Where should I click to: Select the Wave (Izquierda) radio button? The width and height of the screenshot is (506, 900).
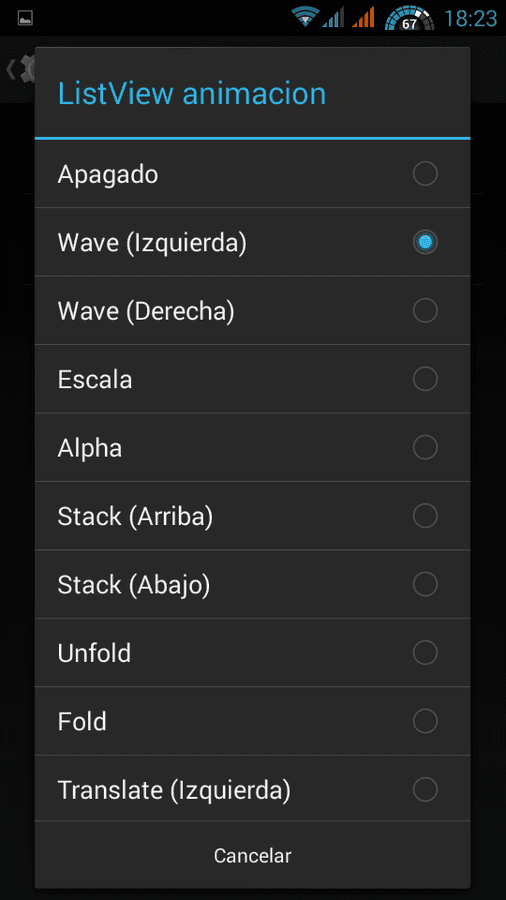pyautogui.click(x=425, y=242)
